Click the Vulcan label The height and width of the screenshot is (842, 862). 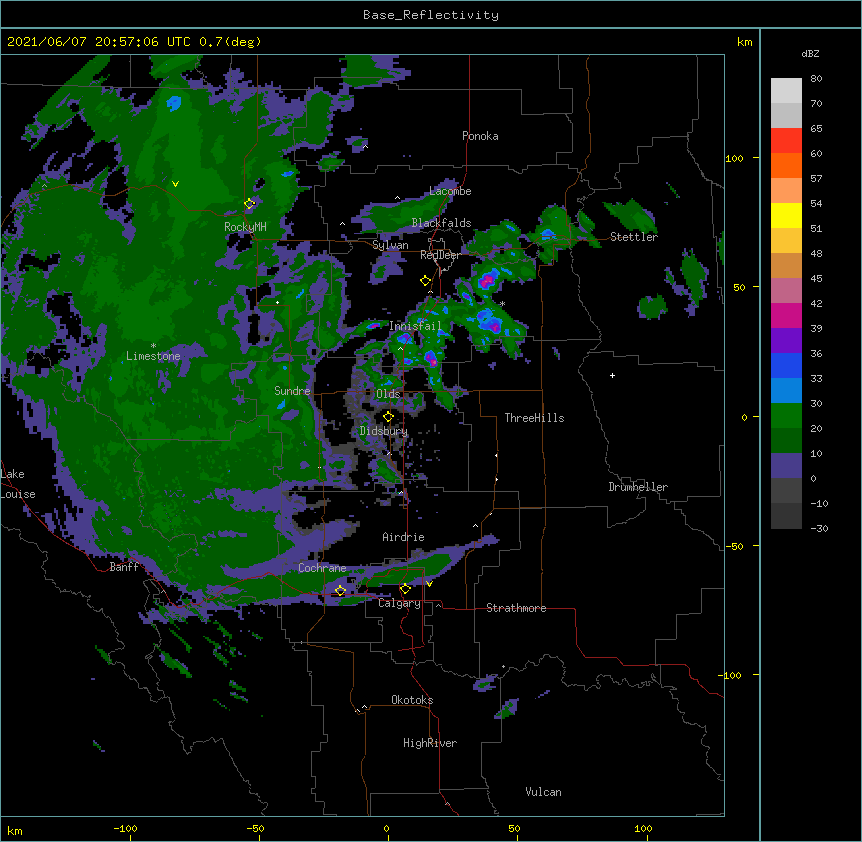coord(543,792)
